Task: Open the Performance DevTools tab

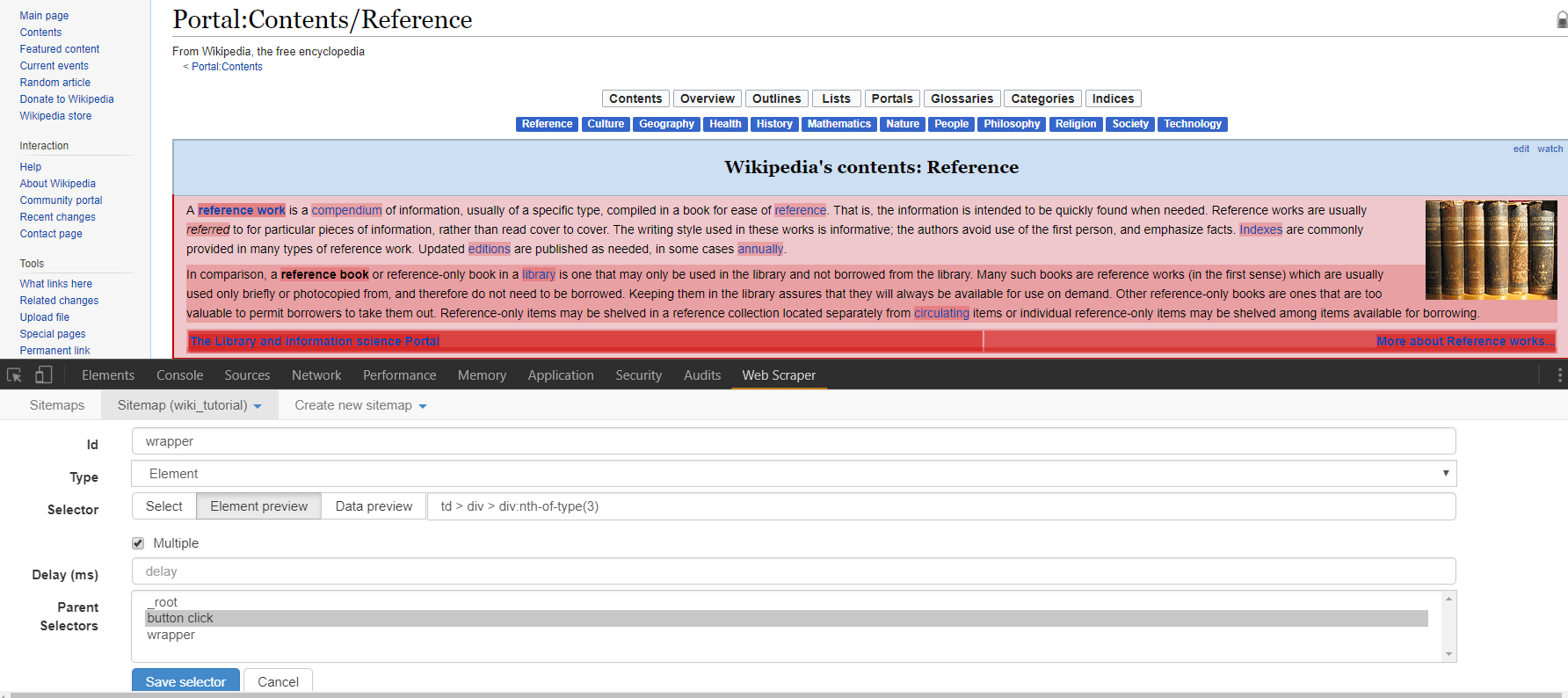Action: (x=400, y=375)
